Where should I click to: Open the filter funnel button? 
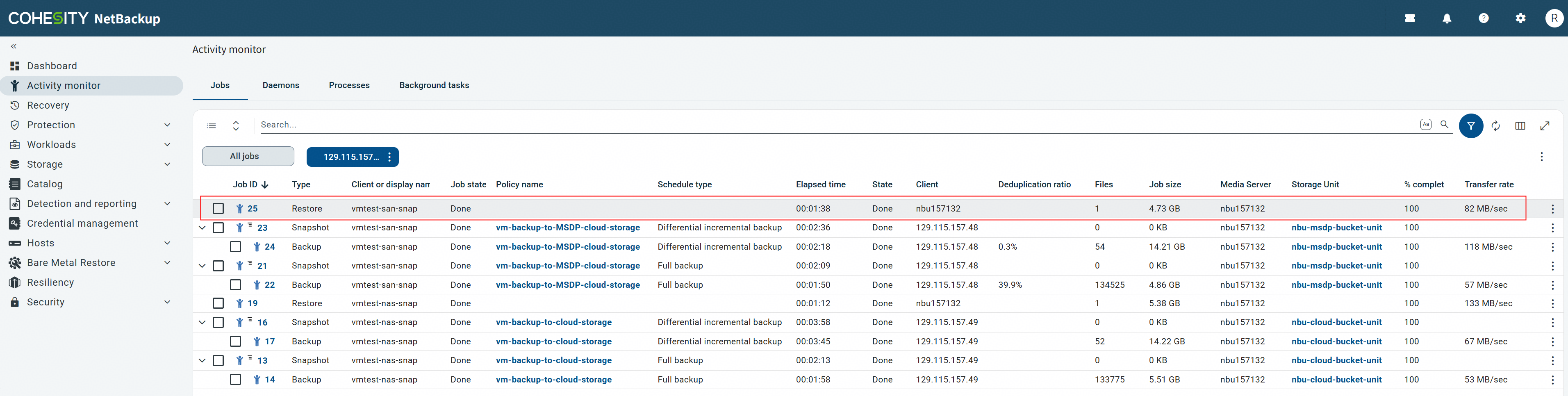point(1470,126)
